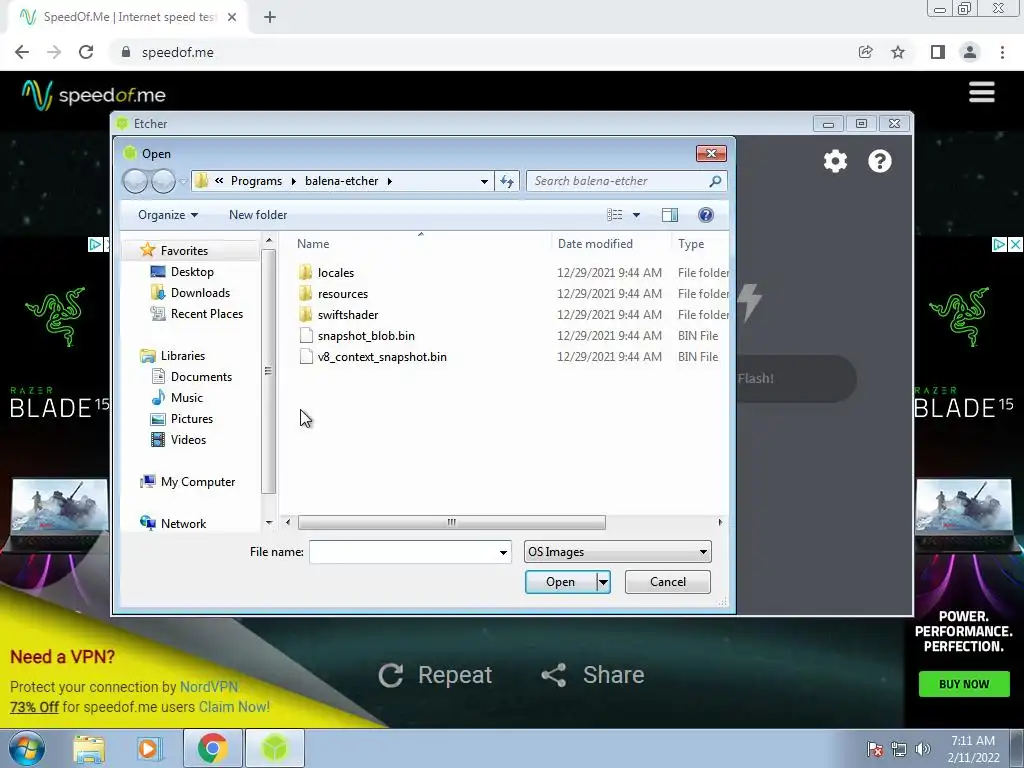The image size is (1024, 768).
Task: Click Repeat on the speed test page
Action: coord(436,675)
